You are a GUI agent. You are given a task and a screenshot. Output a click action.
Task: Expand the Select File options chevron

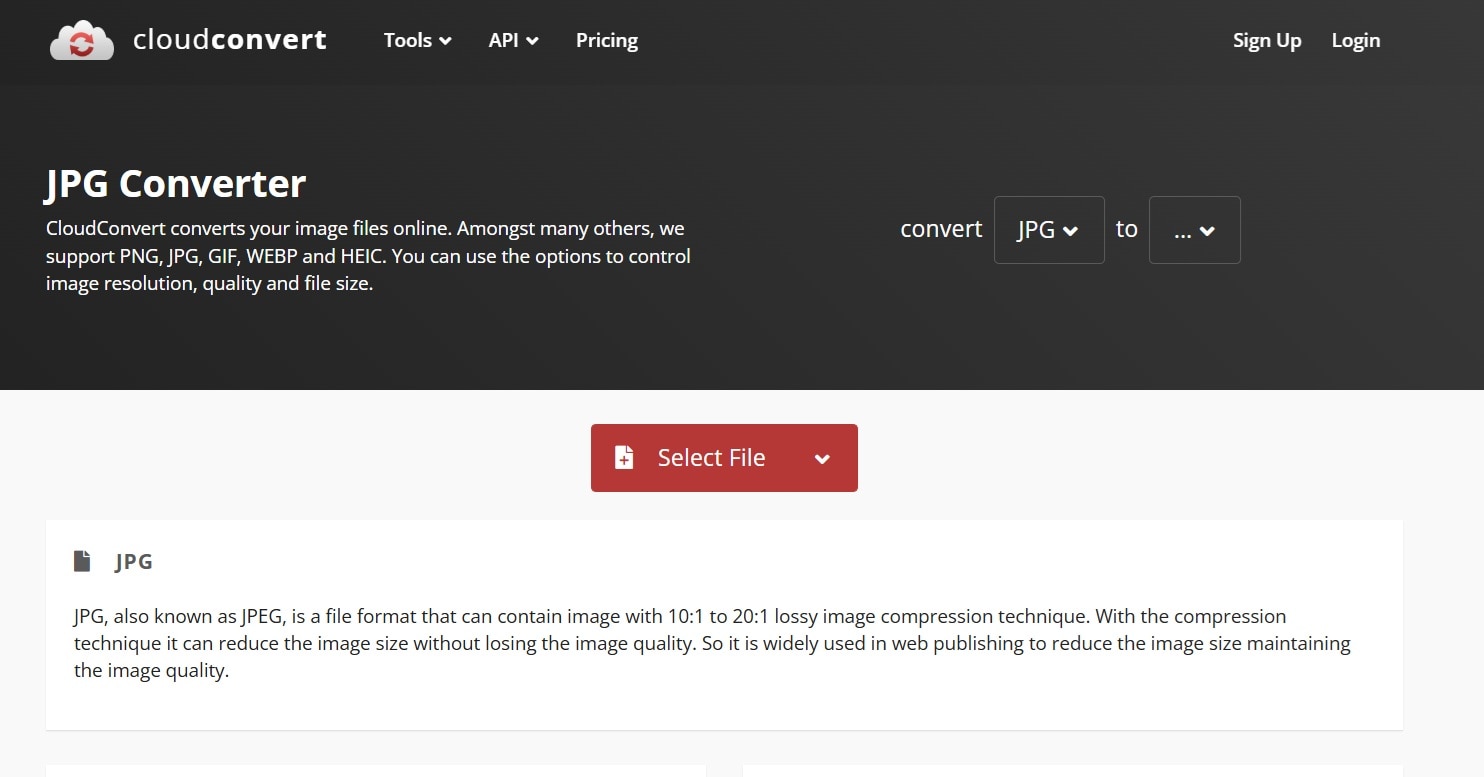822,458
